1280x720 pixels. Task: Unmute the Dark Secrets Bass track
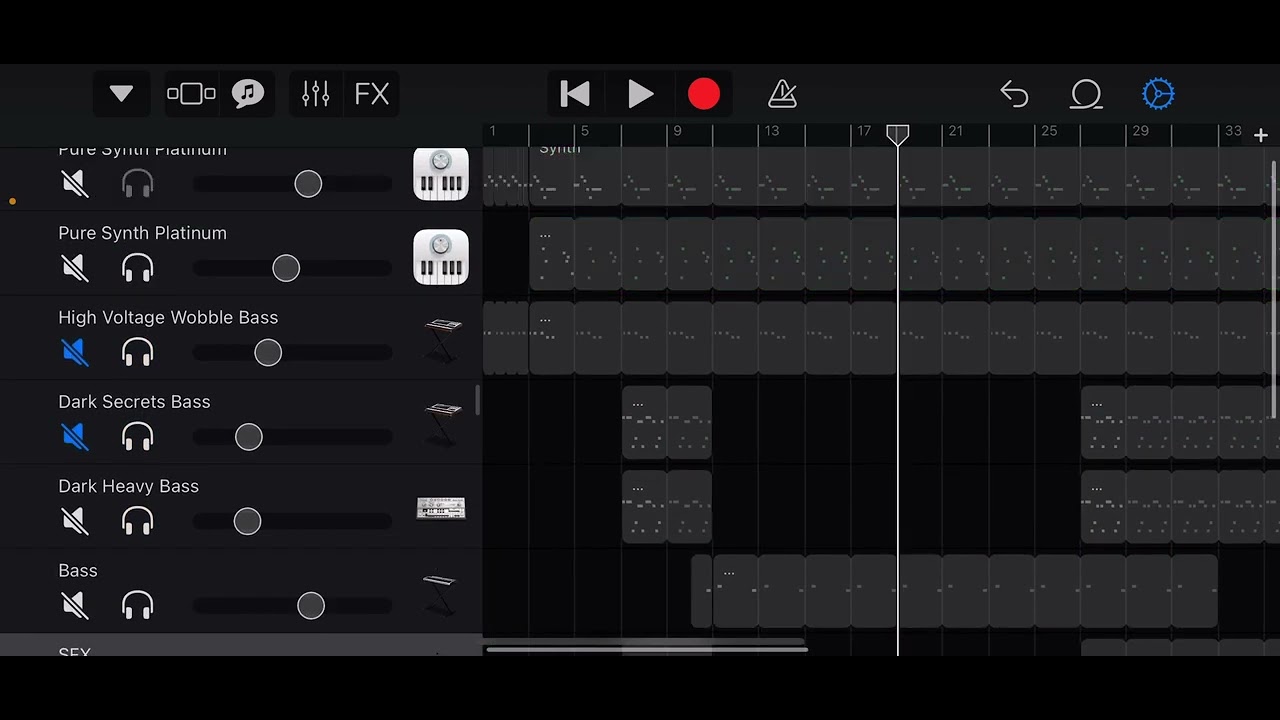pos(75,437)
